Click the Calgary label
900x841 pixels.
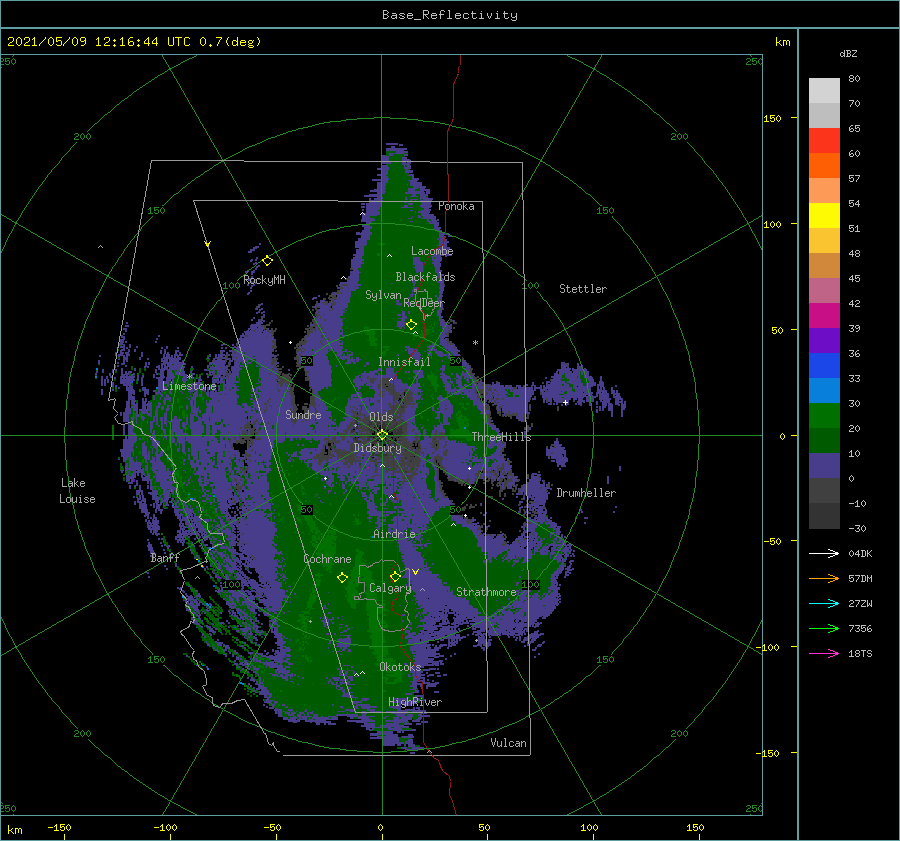point(390,588)
